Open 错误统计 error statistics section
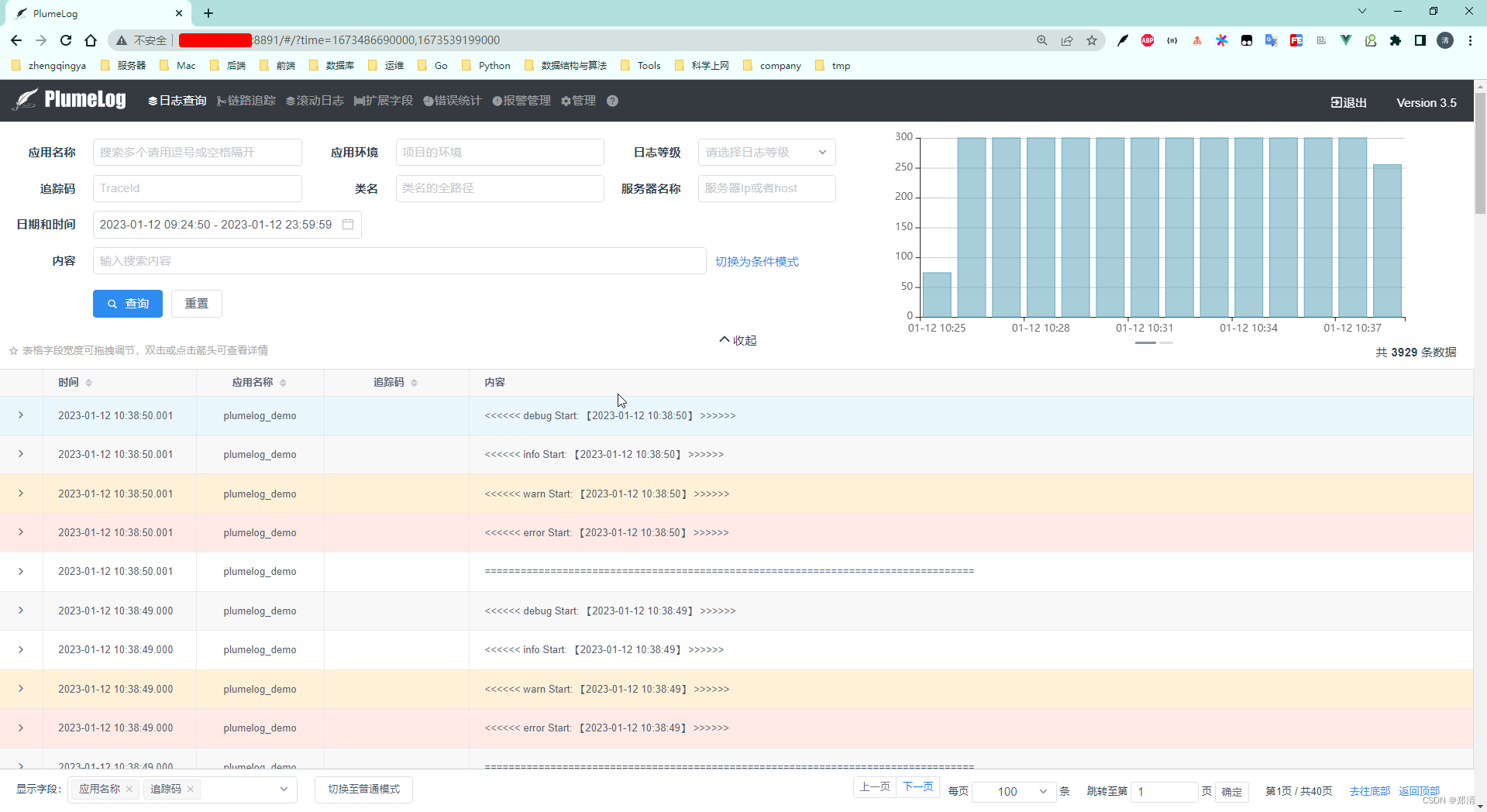Image resolution: width=1487 pixels, height=812 pixels. tap(453, 101)
